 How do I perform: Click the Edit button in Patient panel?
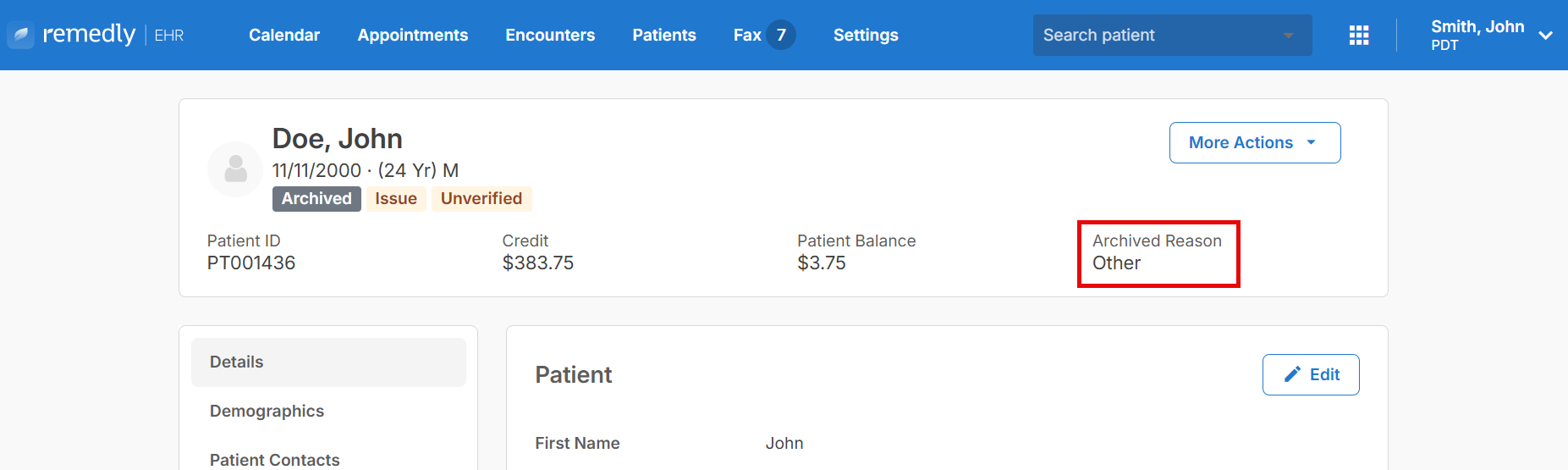click(1311, 374)
